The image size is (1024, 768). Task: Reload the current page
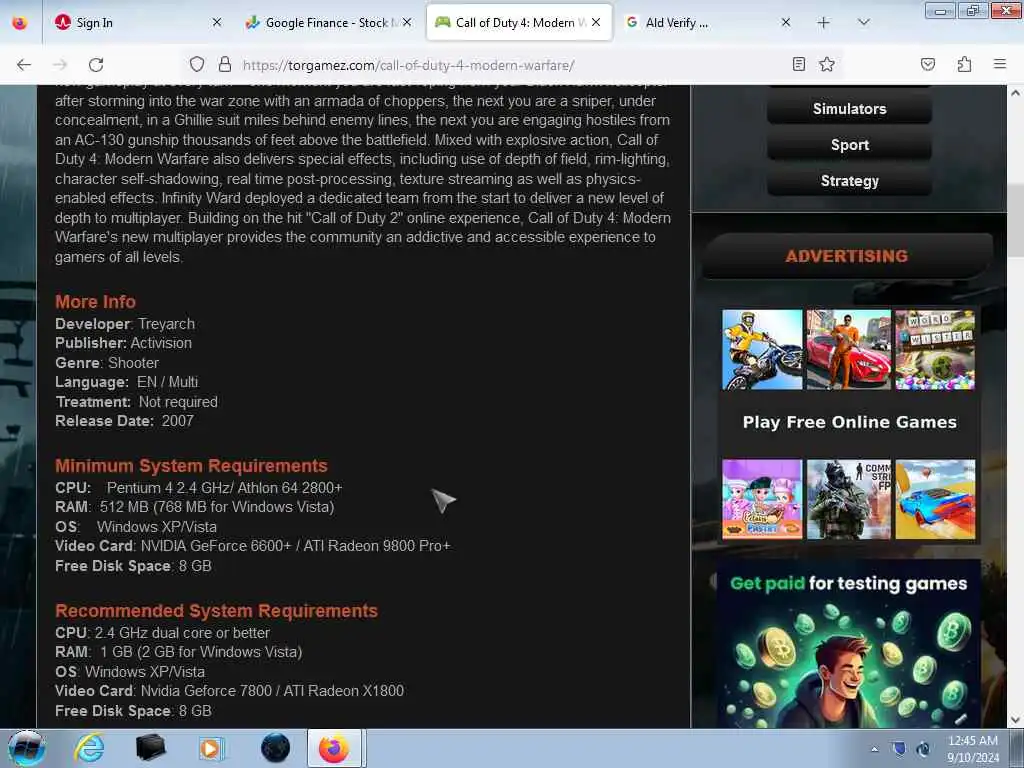coord(96,65)
